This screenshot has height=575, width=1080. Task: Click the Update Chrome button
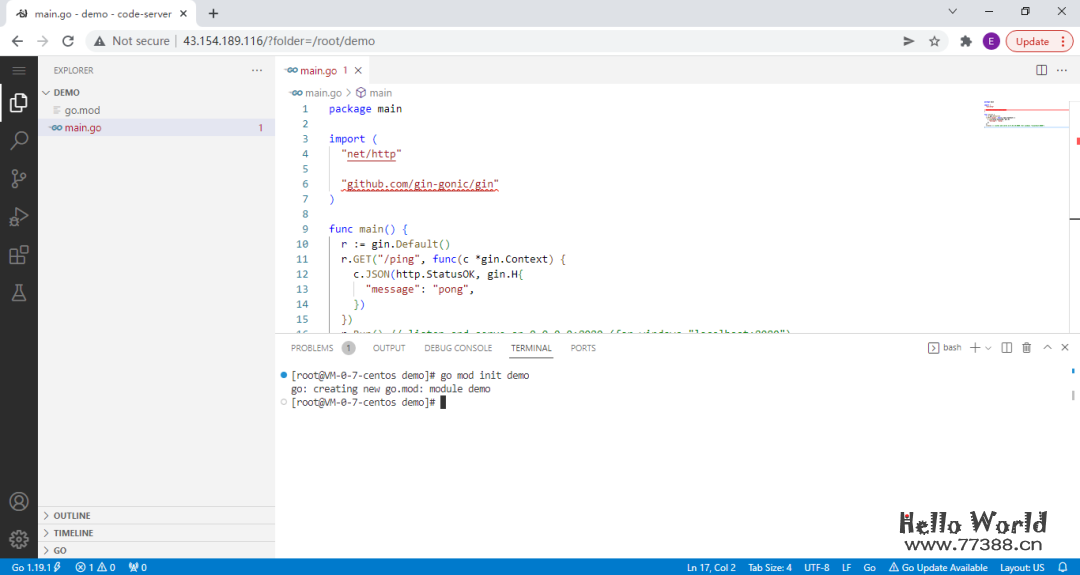[1039, 41]
